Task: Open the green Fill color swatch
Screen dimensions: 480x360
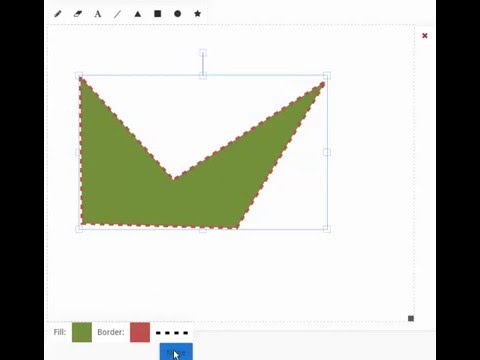Action: point(82,332)
